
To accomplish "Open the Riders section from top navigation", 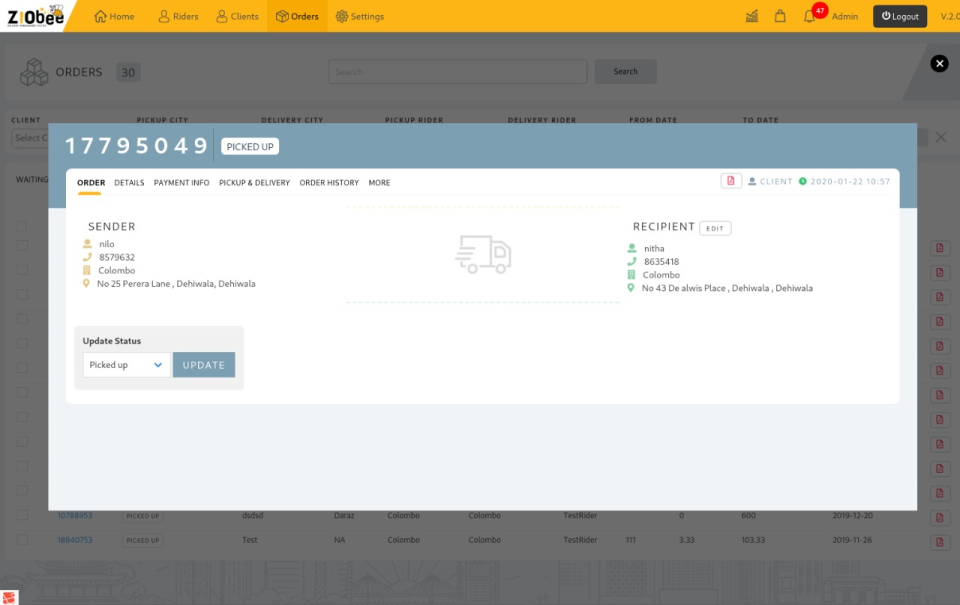I will [x=177, y=16].
